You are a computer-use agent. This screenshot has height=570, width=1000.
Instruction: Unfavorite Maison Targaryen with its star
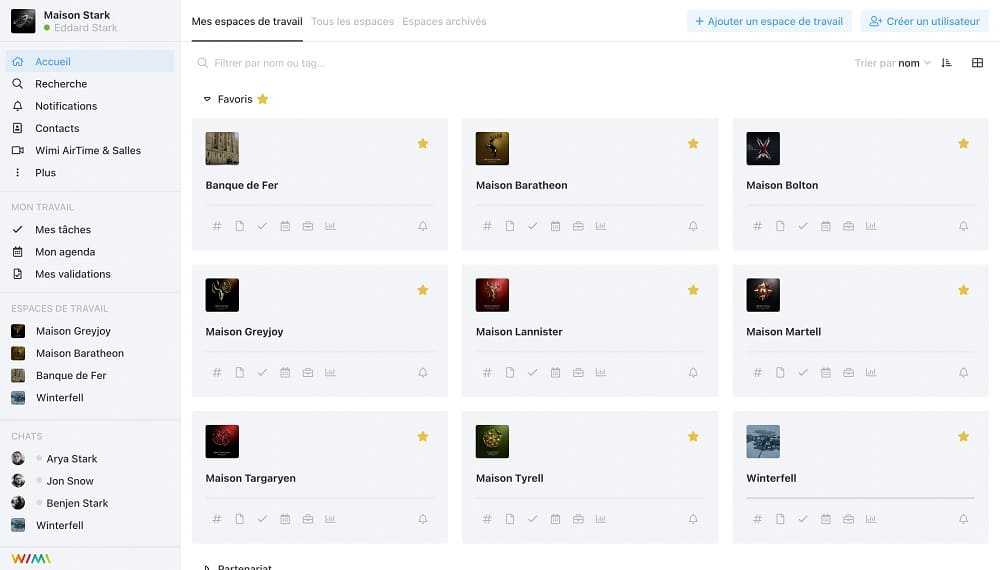(x=423, y=437)
